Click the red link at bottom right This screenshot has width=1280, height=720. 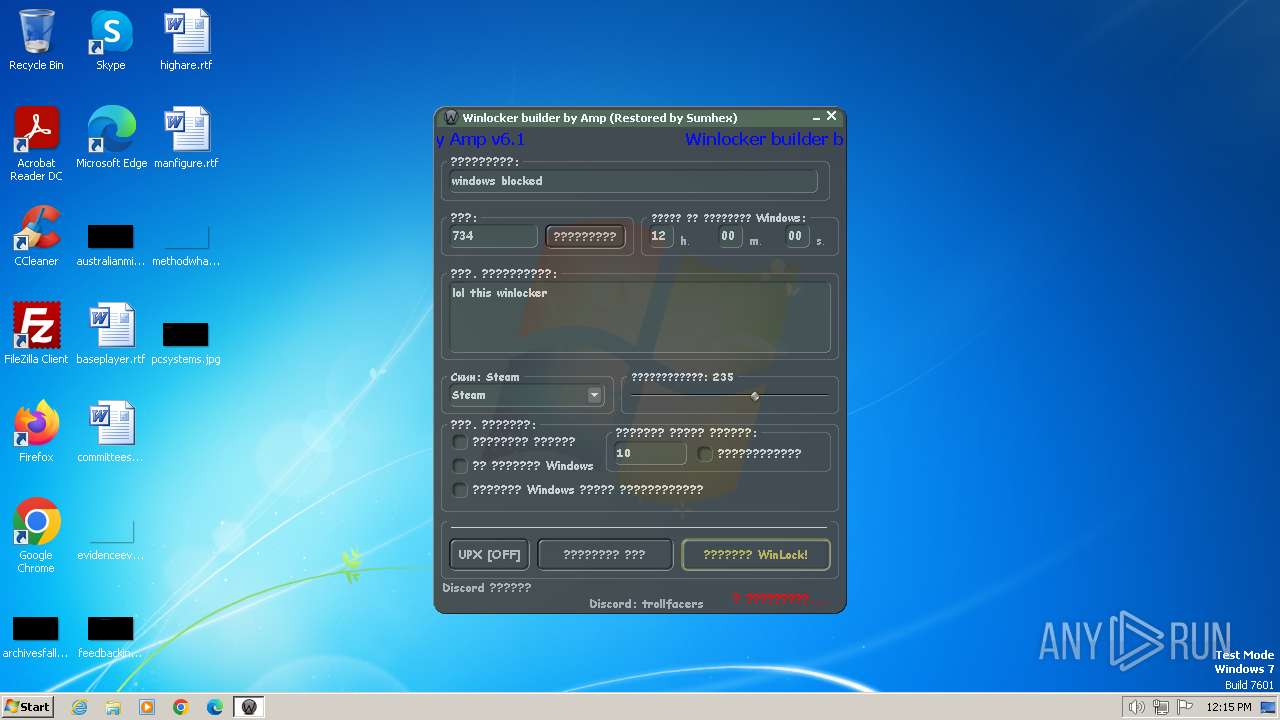(x=779, y=599)
